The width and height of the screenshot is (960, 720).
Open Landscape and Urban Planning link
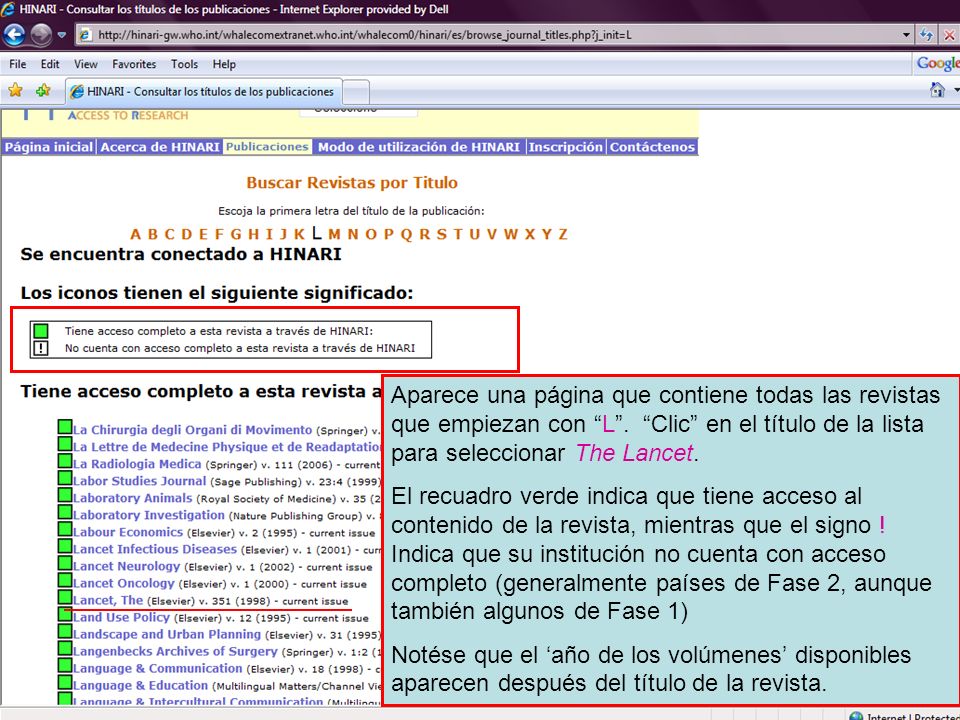pos(167,634)
